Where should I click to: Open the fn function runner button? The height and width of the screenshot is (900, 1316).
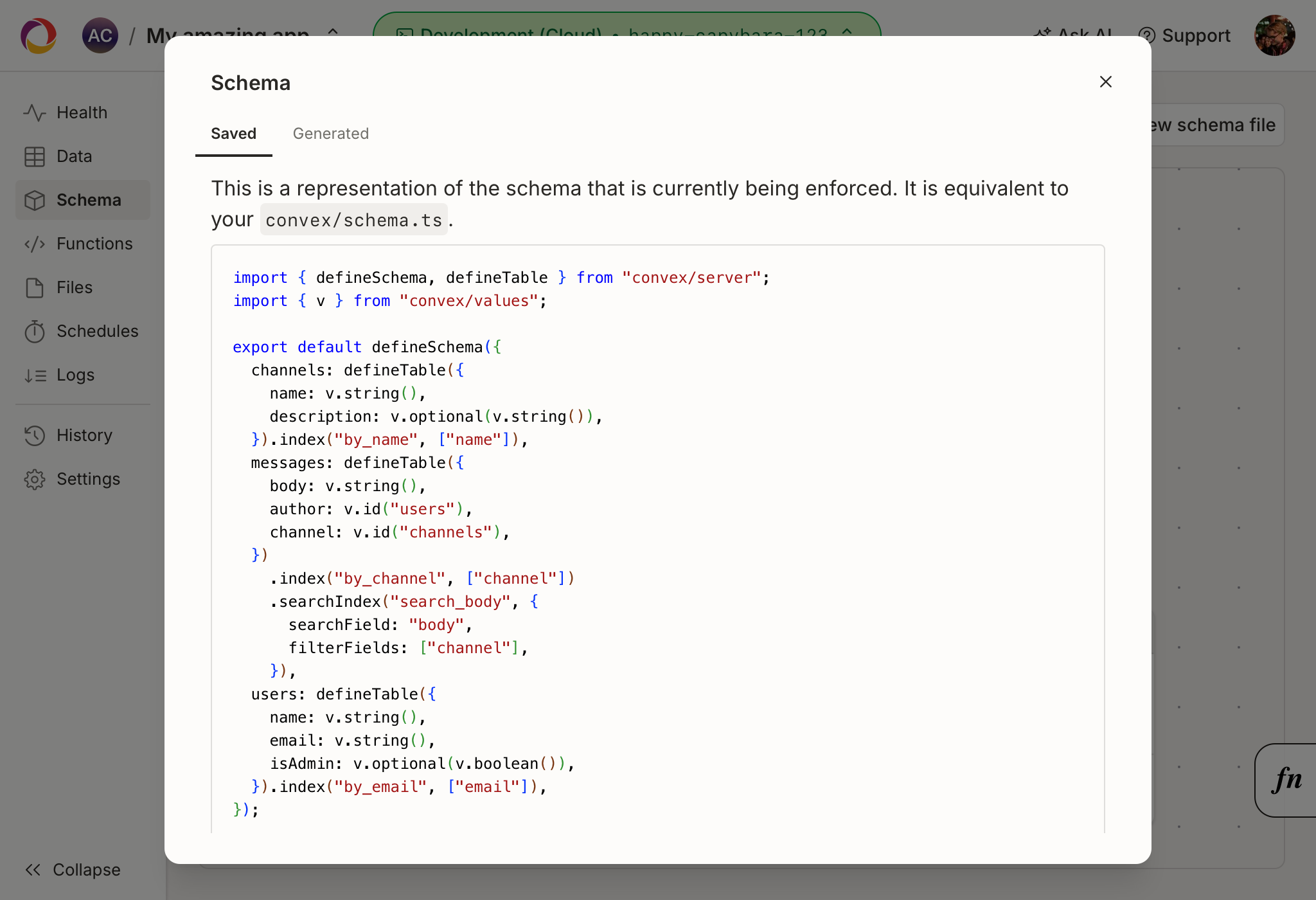pyautogui.click(x=1285, y=780)
